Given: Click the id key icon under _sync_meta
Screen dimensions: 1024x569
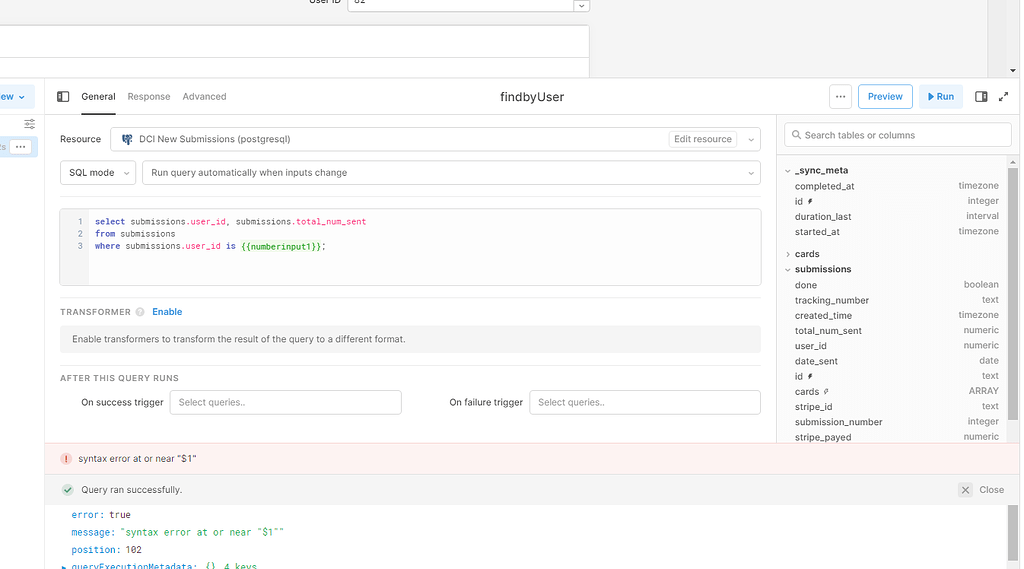Looking at the screenshot, I should [810, 201].
